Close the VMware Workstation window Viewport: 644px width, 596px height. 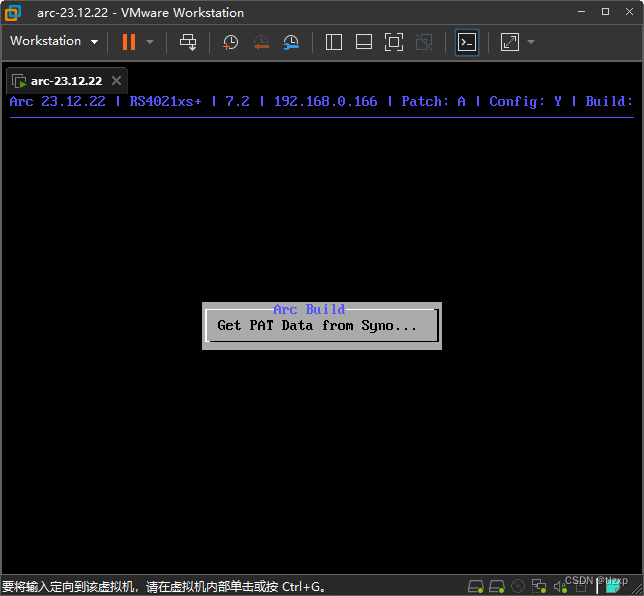click(x=629, y=12)
